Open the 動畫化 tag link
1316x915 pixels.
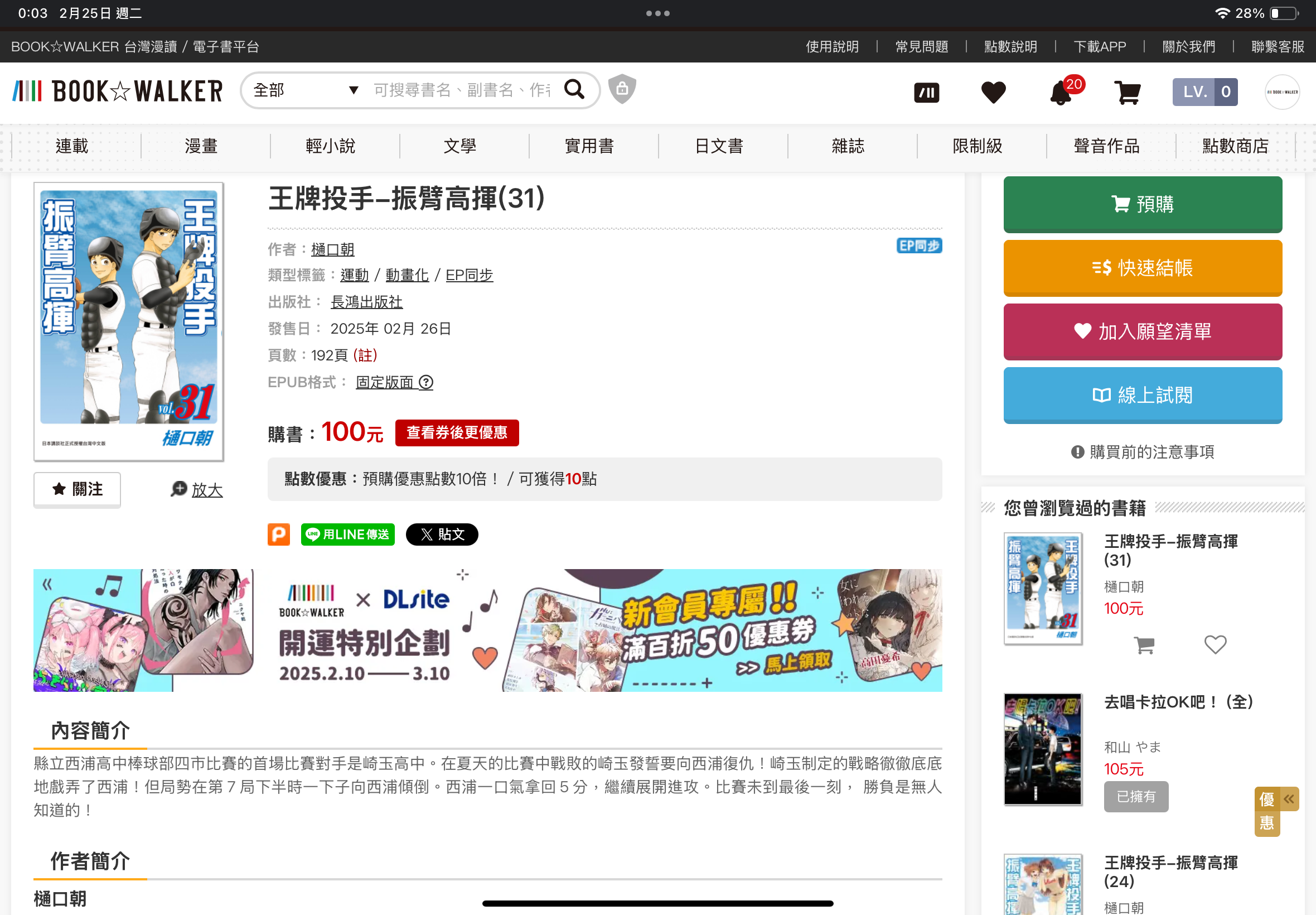coord(407,275)
